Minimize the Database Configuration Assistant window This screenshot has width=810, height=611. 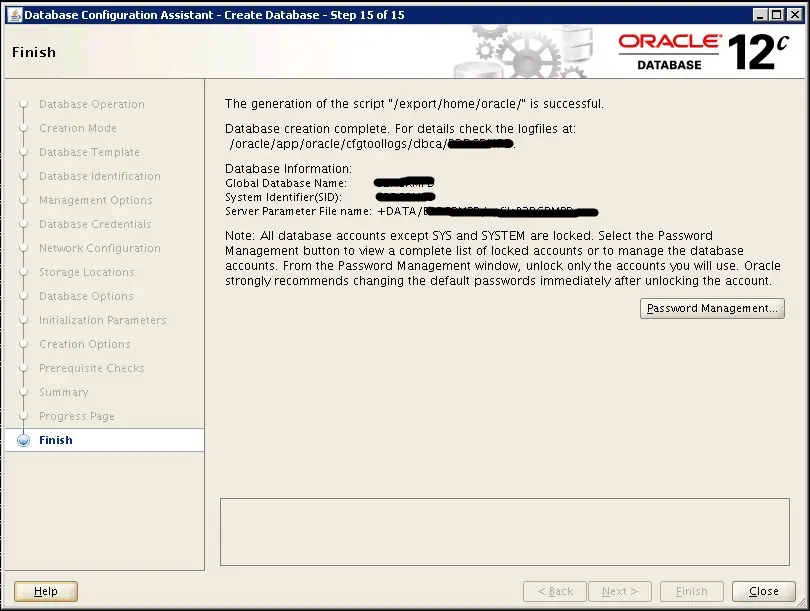coord(759,15)
